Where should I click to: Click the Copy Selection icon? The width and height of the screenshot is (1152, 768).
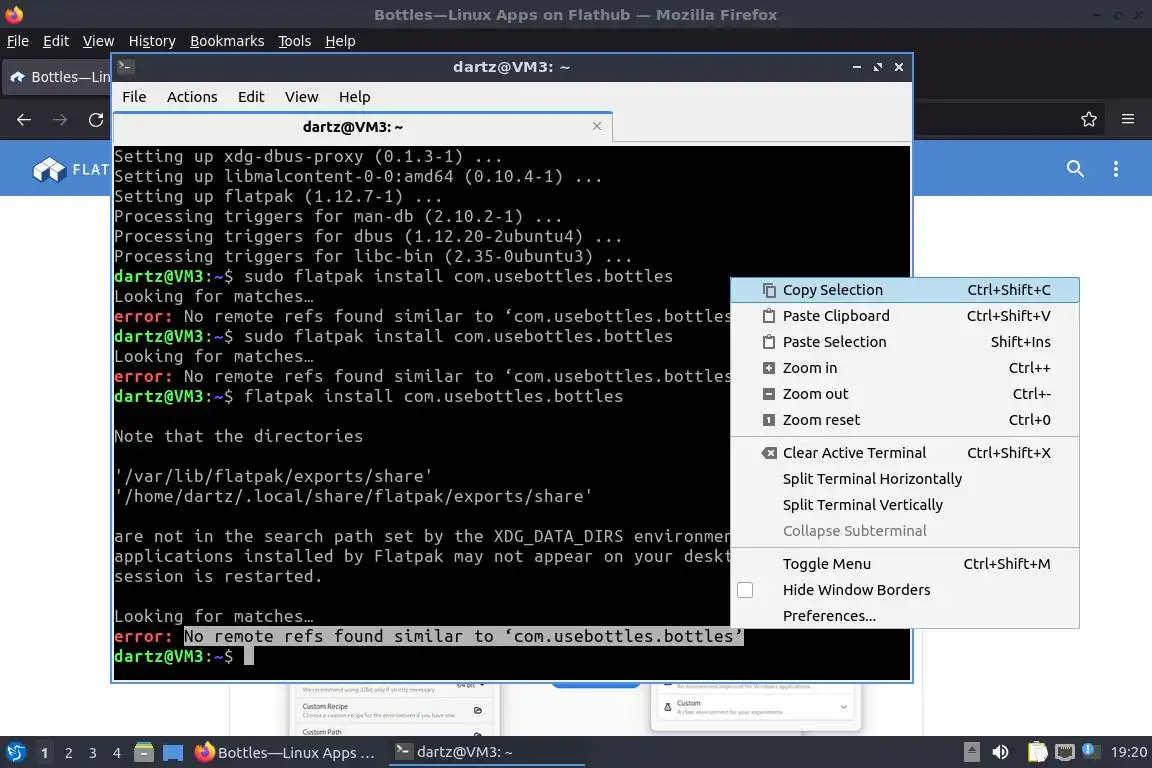click(x=768, y=290)
